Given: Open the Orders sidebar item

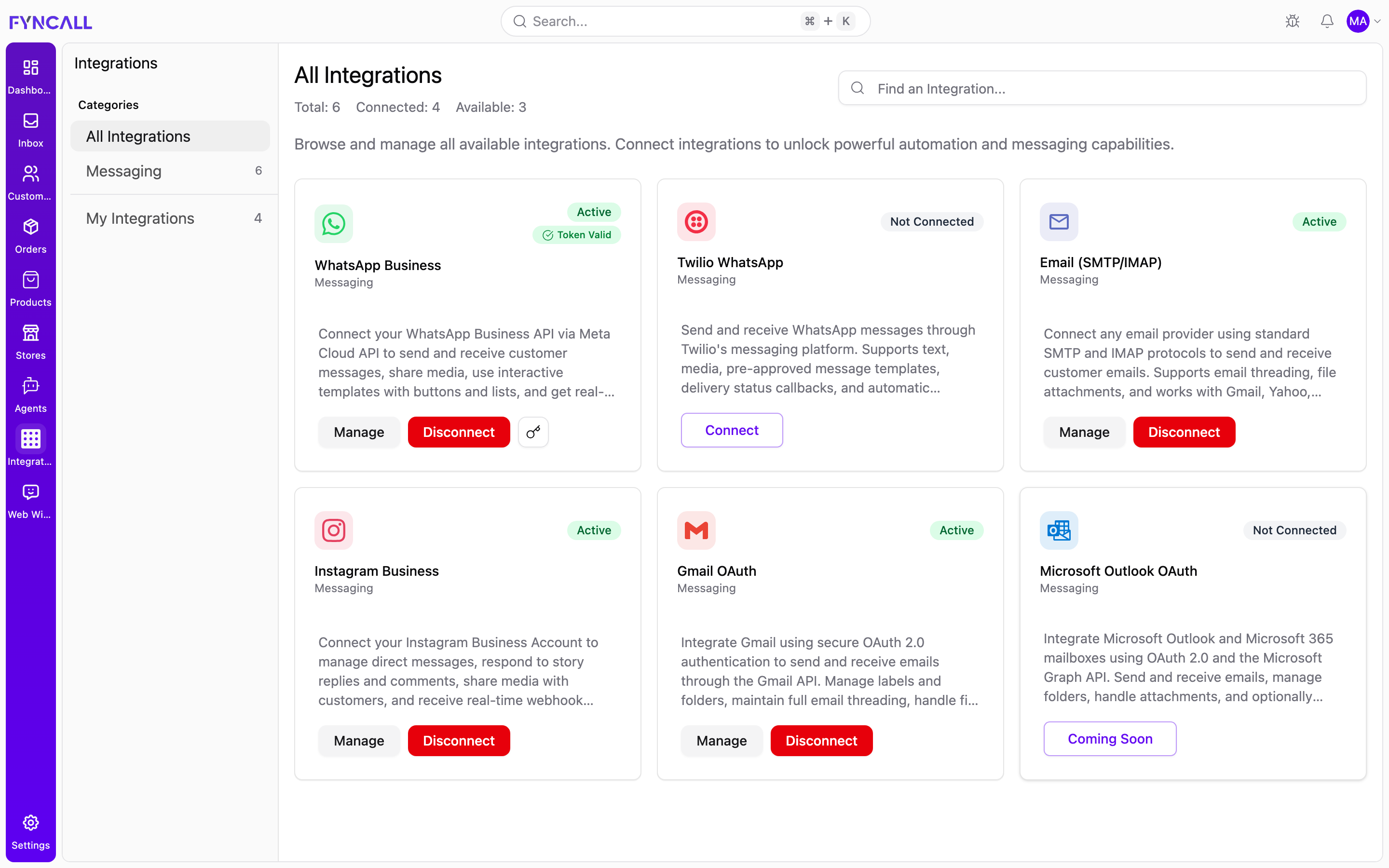Looking at the screenshot, I should 30,236.
